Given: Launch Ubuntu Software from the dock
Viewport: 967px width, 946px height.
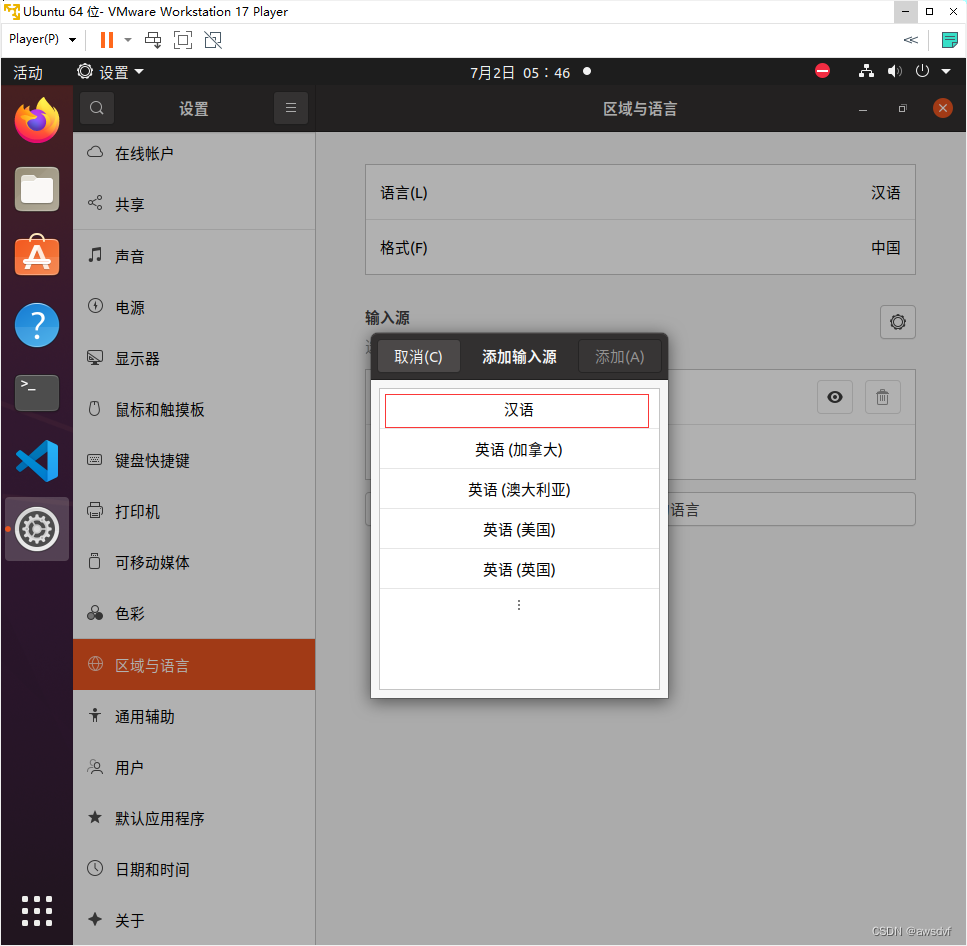Looking at the screenshot, I should 37,255.
